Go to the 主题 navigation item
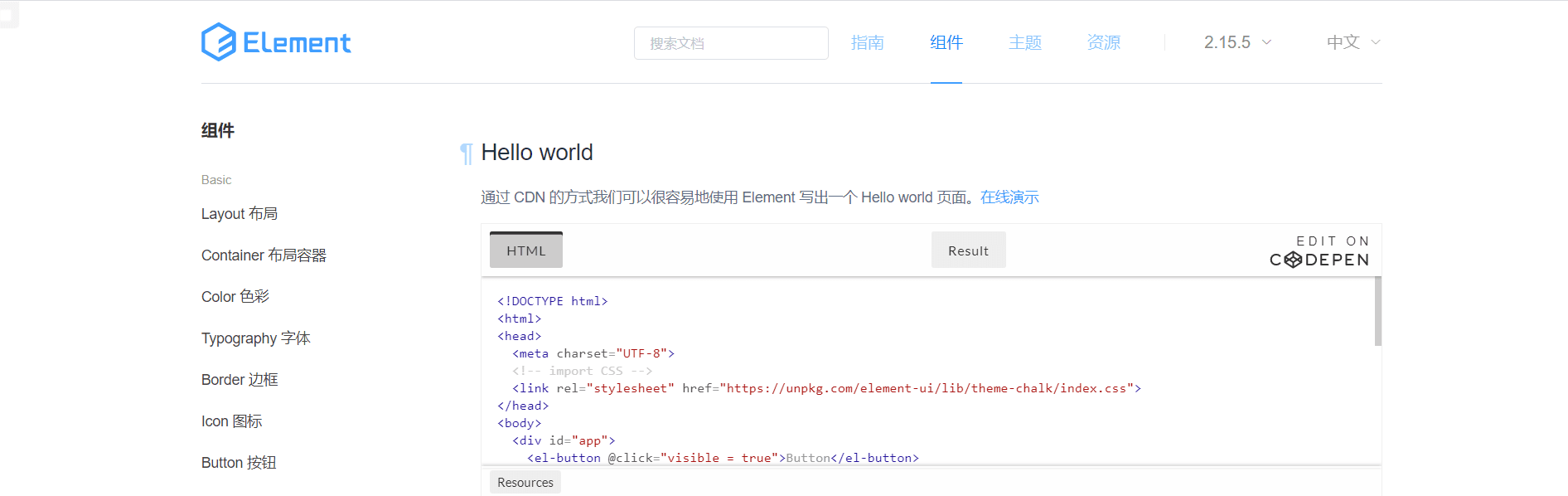Image resolution: width=1568 pixels, height=496 pixels. (x=1024, y=42)
